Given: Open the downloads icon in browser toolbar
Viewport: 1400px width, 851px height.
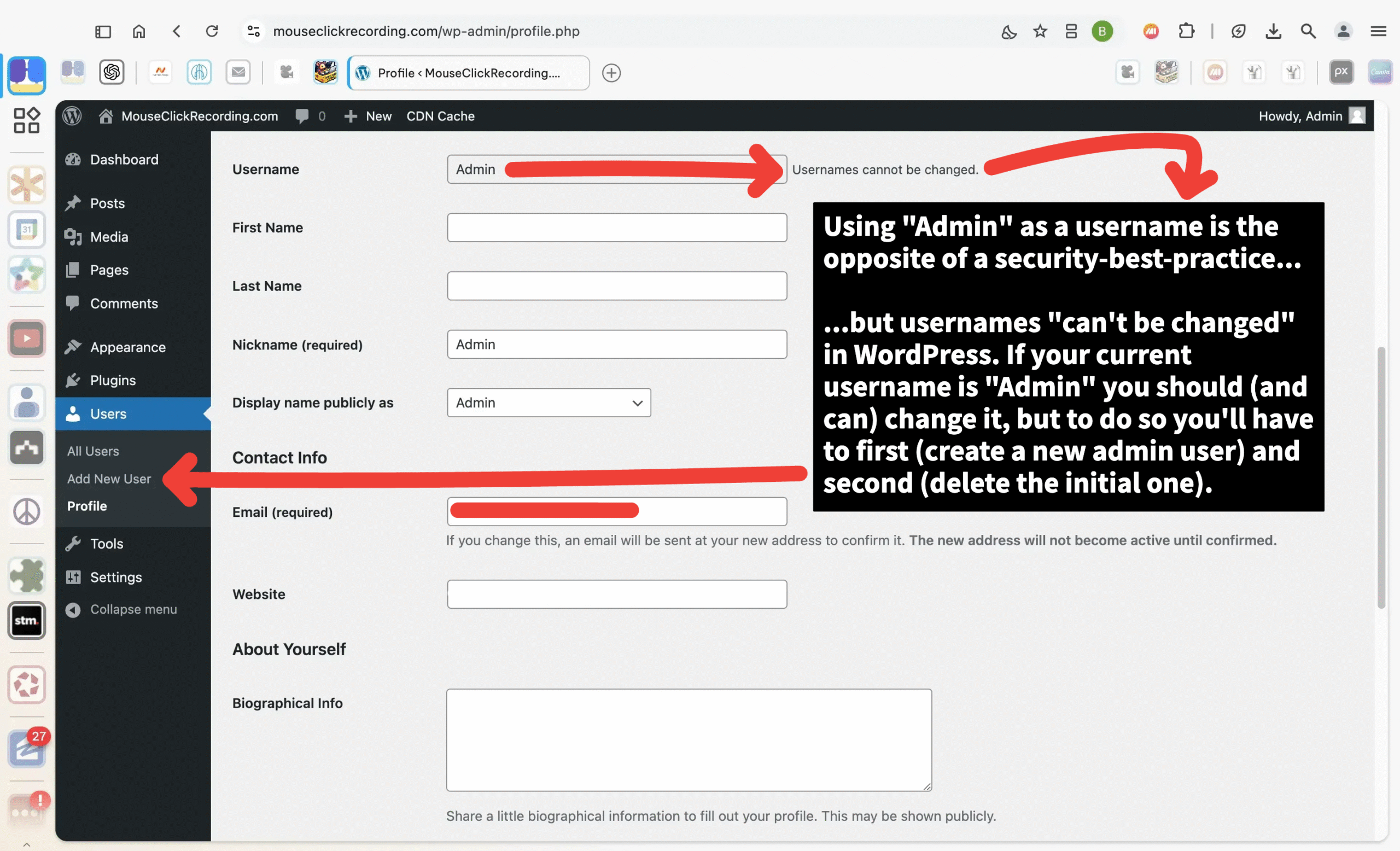Looking at the screenshot, I should tap(1273, 31).
